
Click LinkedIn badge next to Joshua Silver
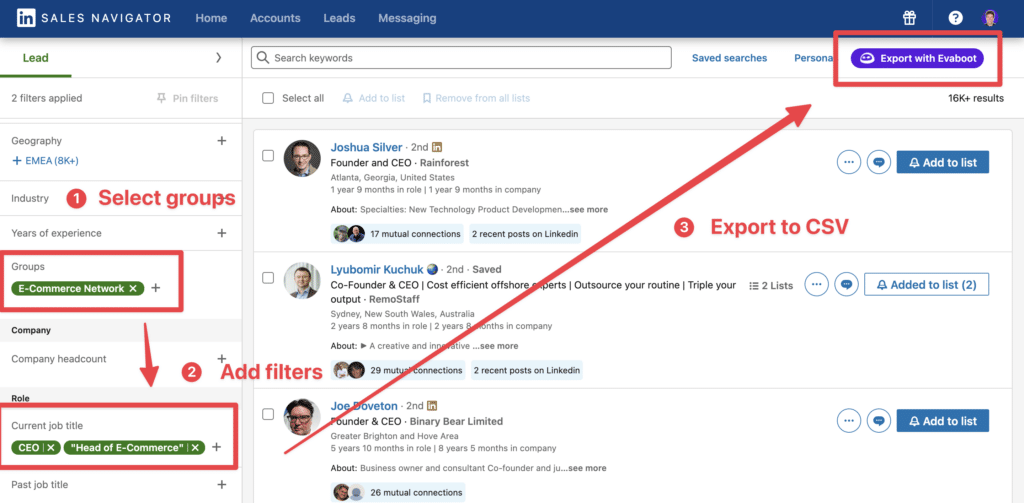438,148
